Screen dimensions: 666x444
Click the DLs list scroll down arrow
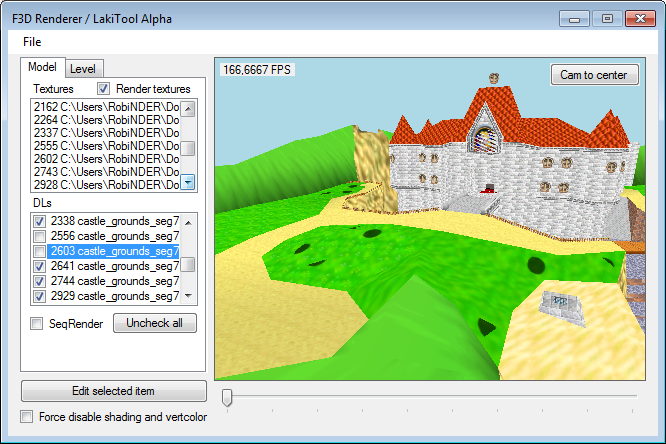[x=188, y=296]
